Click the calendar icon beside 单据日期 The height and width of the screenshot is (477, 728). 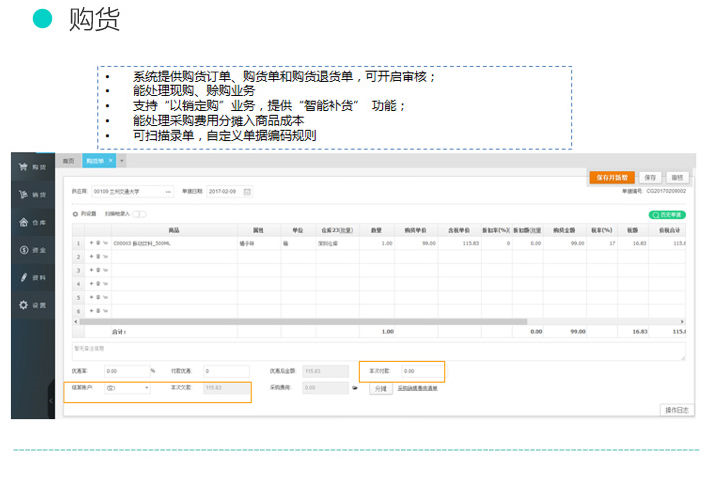[x=247, y=191]
